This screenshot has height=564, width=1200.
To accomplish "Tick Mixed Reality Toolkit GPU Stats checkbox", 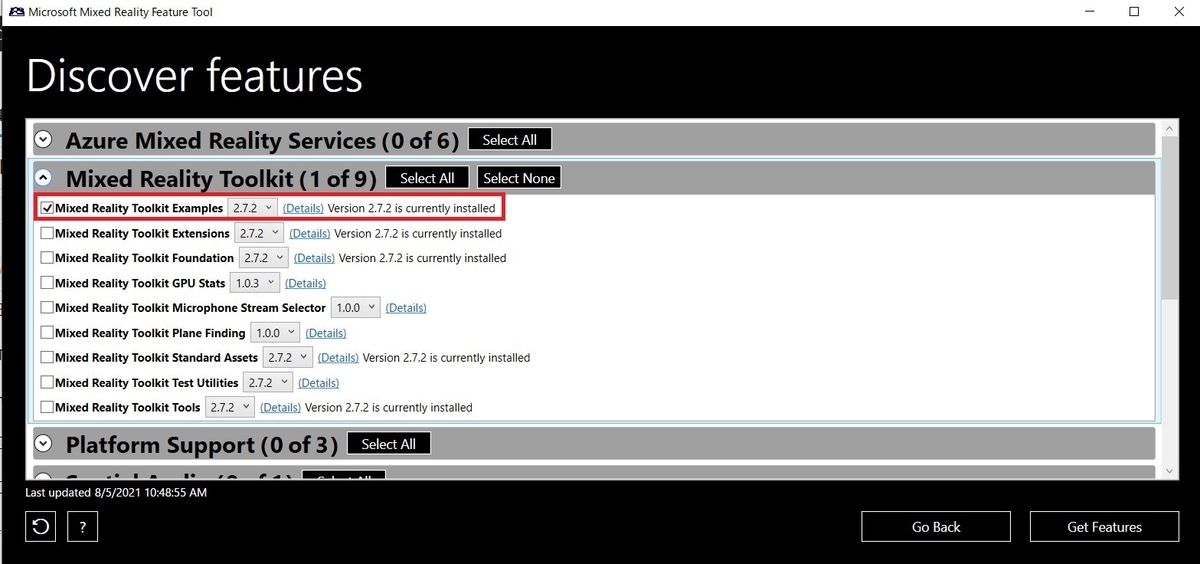I will tap(47, 283).
